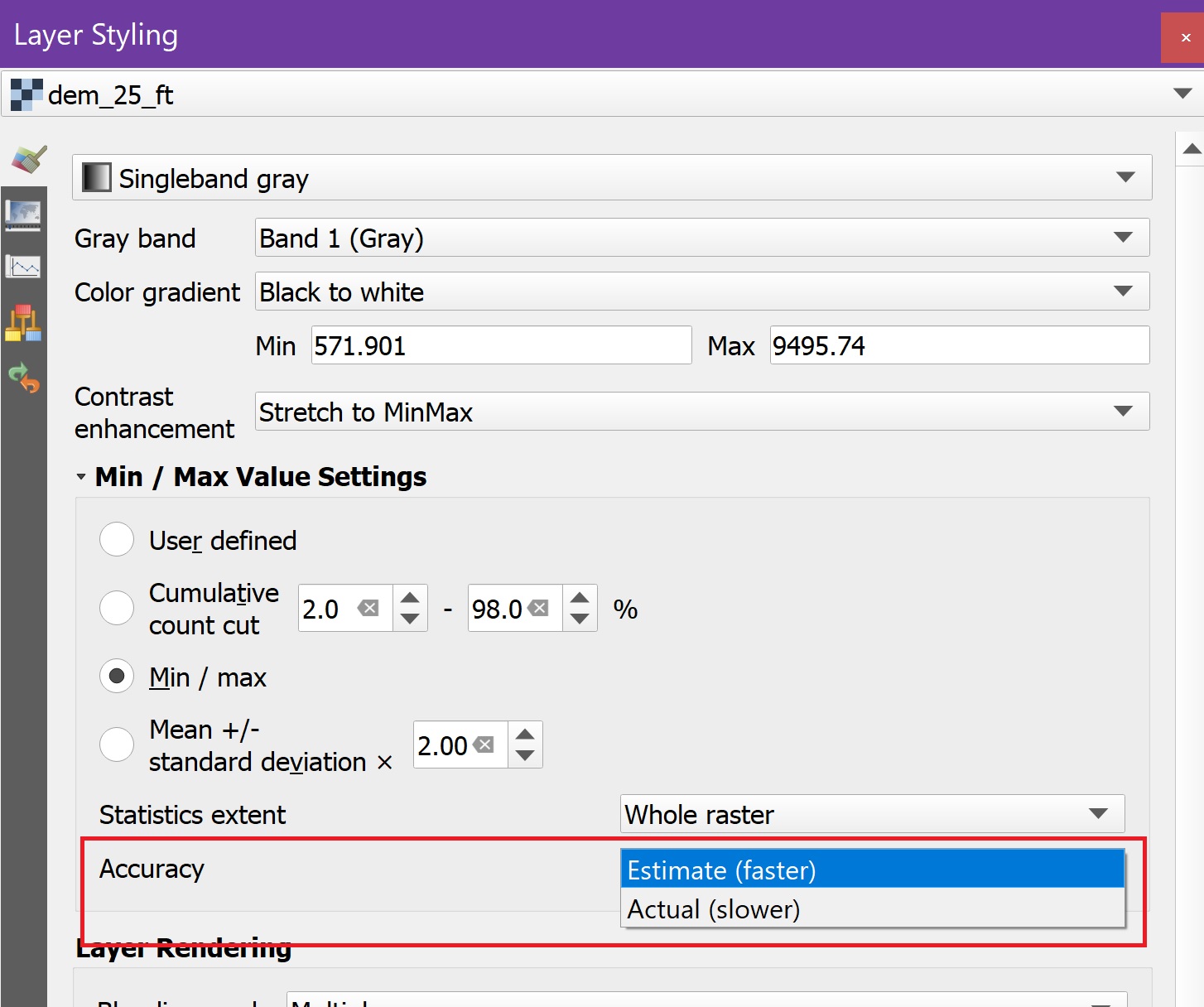Select the Cumulative count cut option
The height and width of the screenshot is (1007, 1204).
coord(117,609)
